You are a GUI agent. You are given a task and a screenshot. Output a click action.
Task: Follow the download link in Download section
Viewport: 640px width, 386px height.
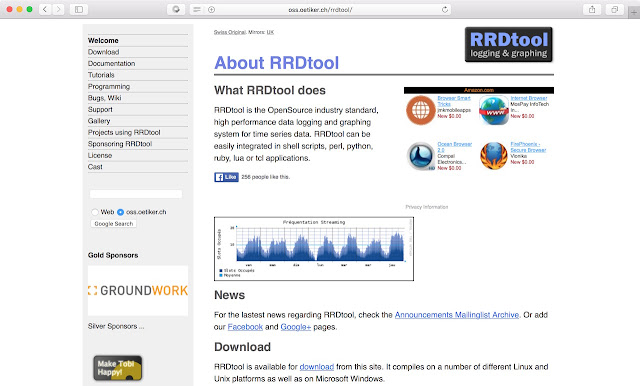pos(317,367)
